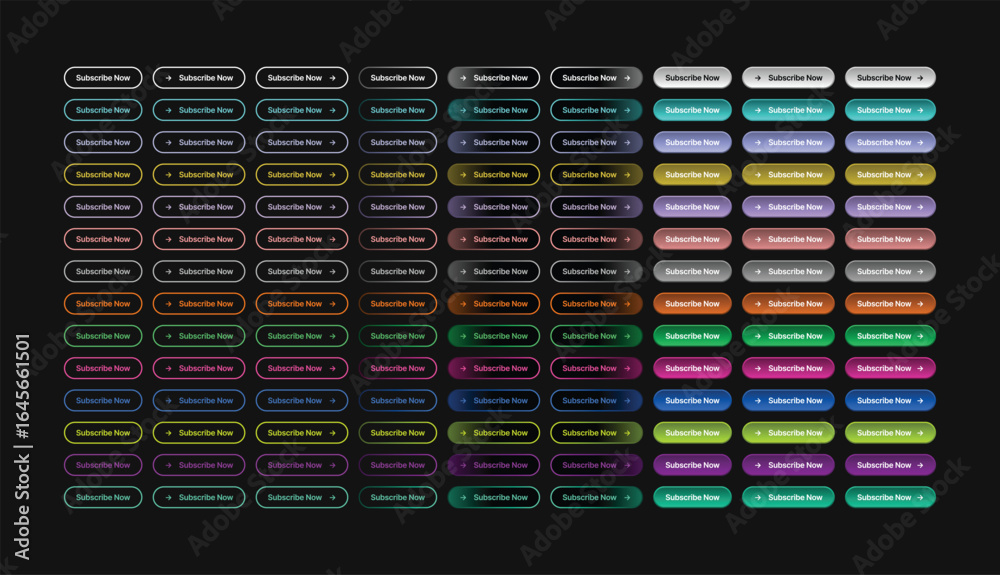The width and height of the screenshot is (1000, 575).
Task: Click solid royal-blue Subscribe Now without arrow
Action: click(x=692, y=400)
